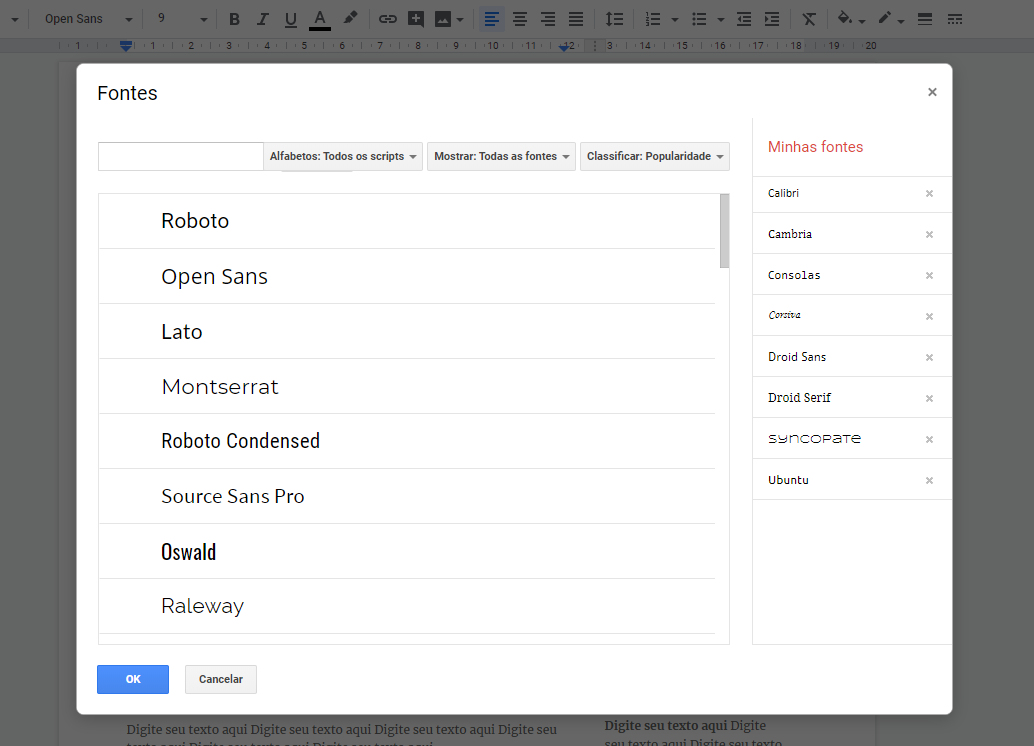Confirm font selection with OK

tap(133, 679)
